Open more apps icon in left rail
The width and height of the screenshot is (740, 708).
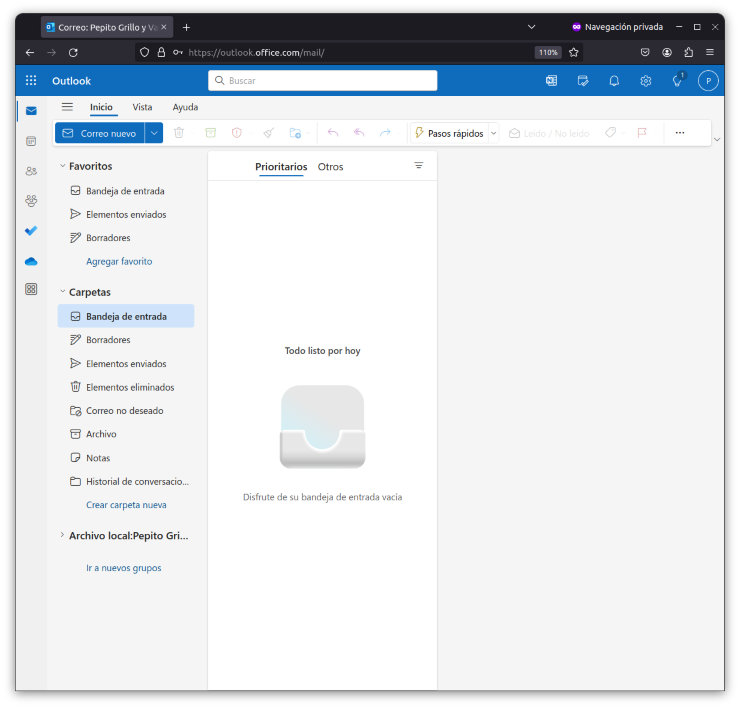[x=31, y=289]
